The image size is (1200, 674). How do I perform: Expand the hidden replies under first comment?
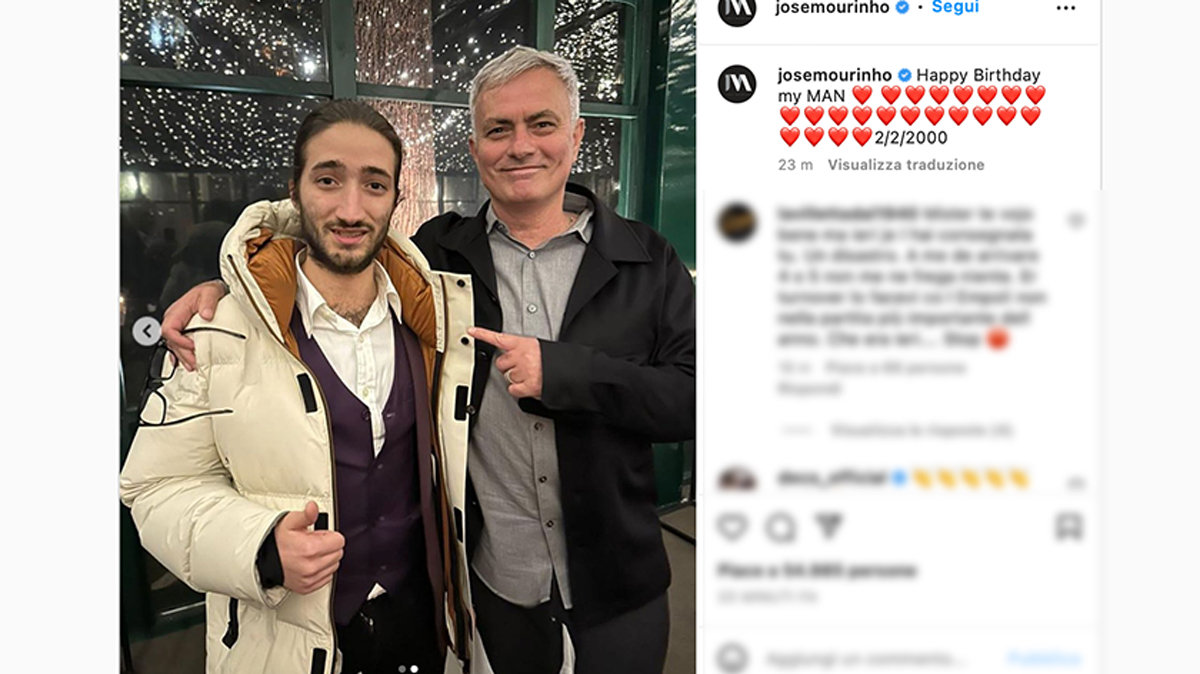point(922,430)
